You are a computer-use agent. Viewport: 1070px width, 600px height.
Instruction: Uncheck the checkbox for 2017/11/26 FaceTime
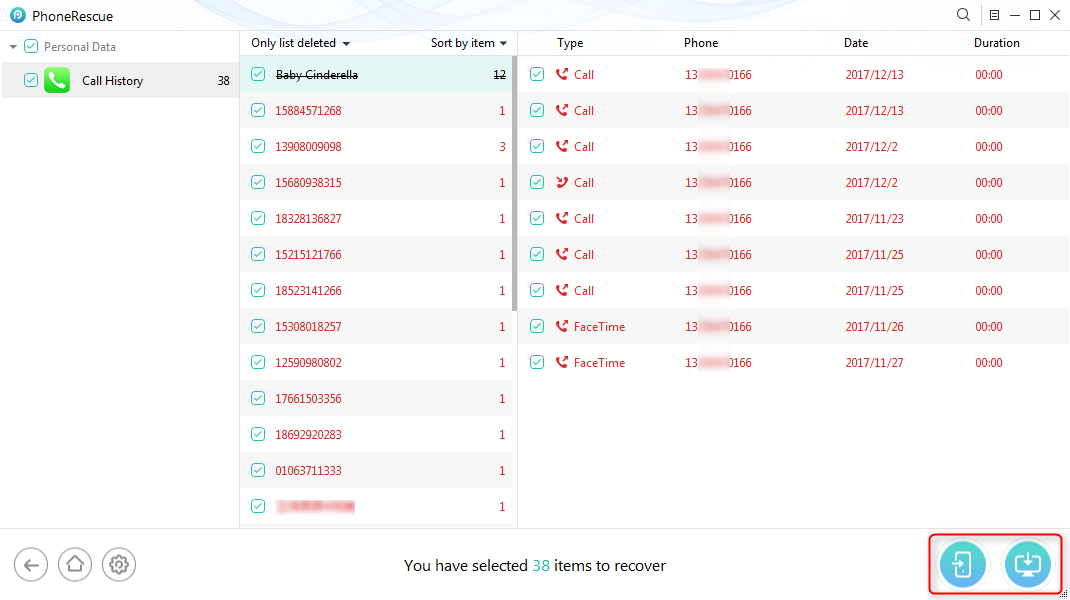tap(537, 326)
